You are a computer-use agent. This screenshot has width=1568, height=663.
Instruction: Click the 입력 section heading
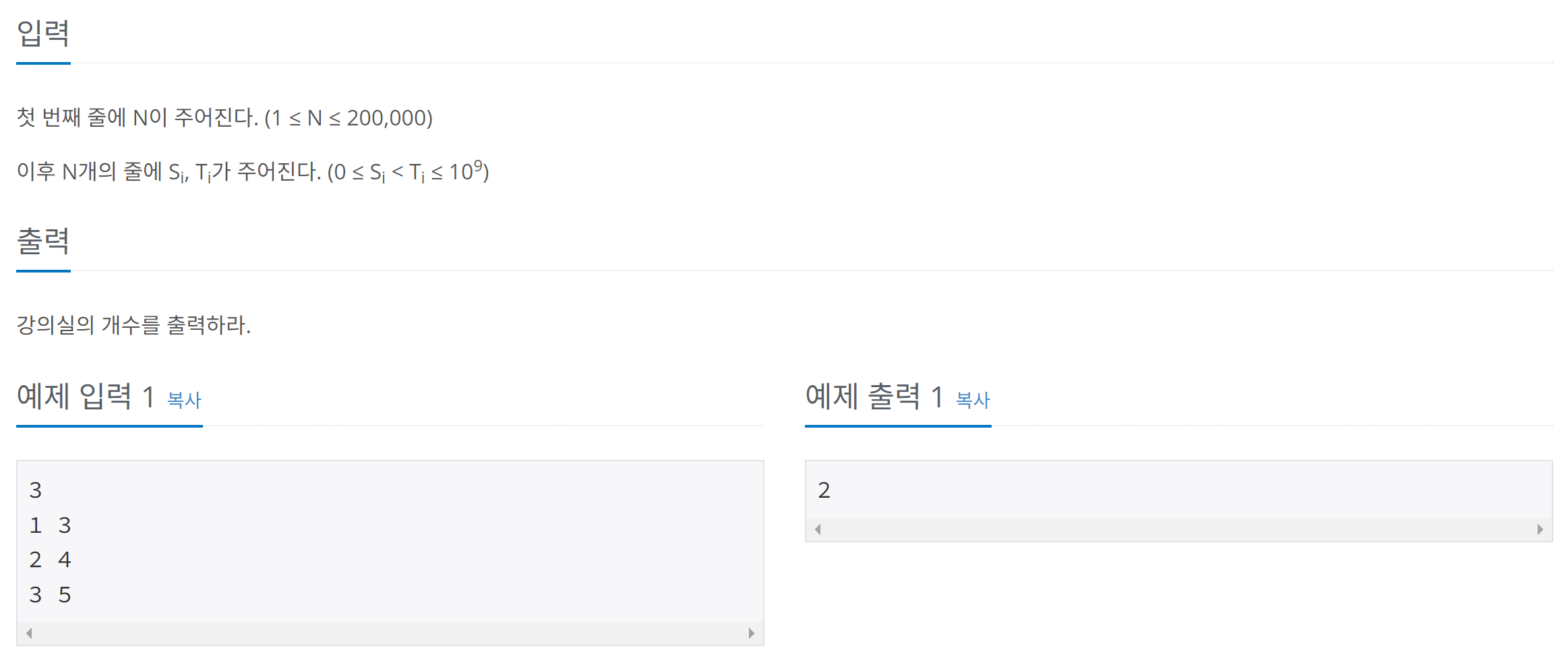[43, 33]
